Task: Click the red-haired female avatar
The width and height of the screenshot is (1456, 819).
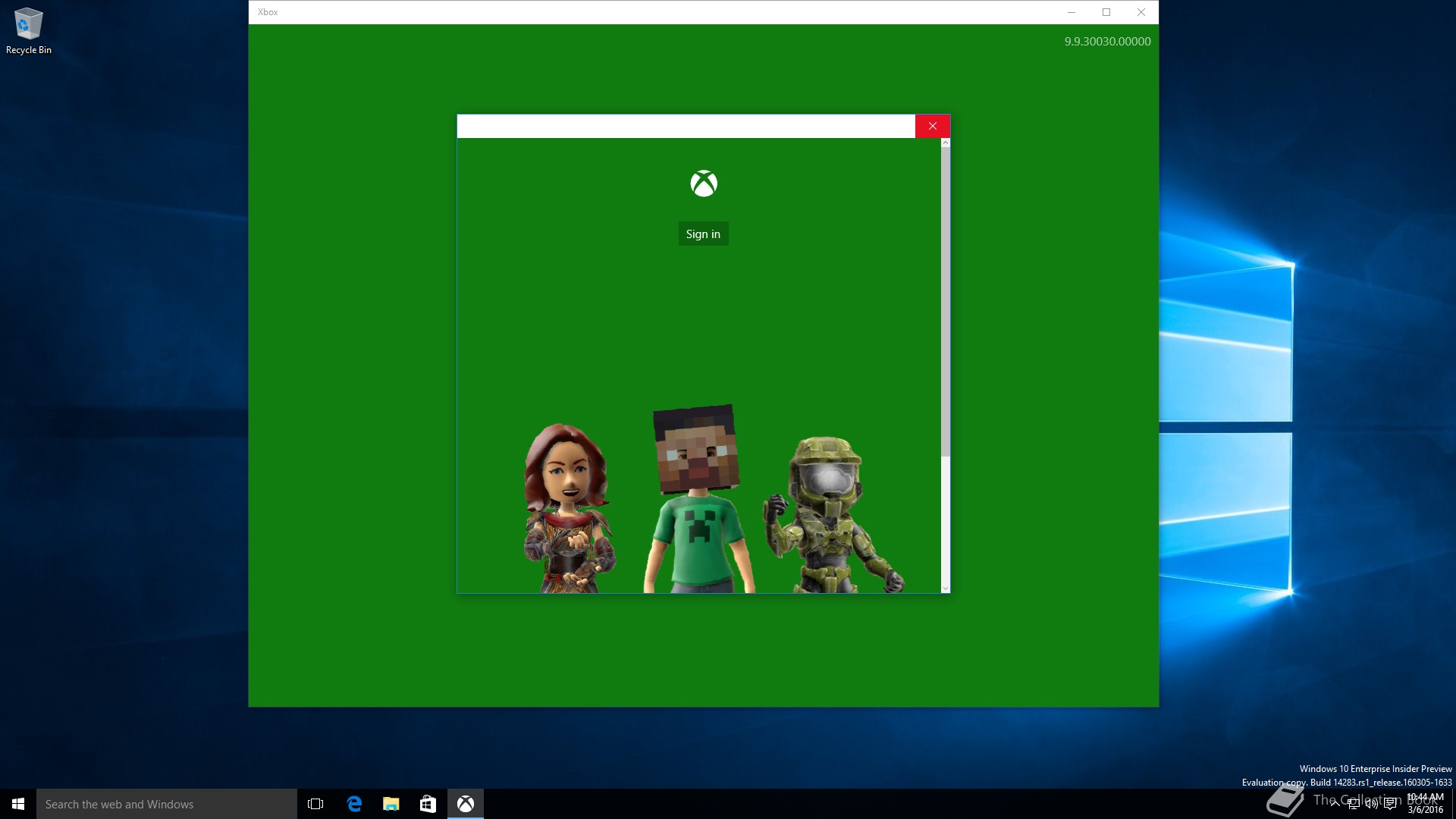Action: (x=569, y=508)
